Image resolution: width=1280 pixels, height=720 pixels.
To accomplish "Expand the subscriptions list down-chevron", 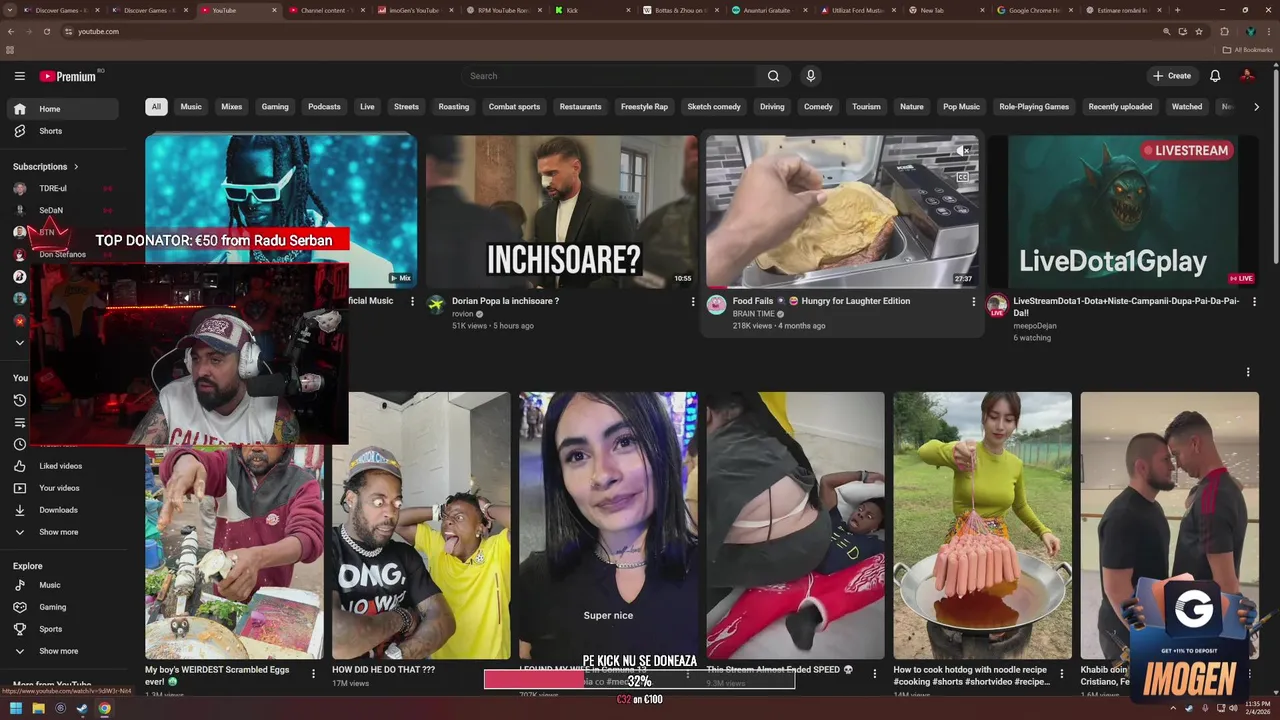I will [x=19, y=343].
